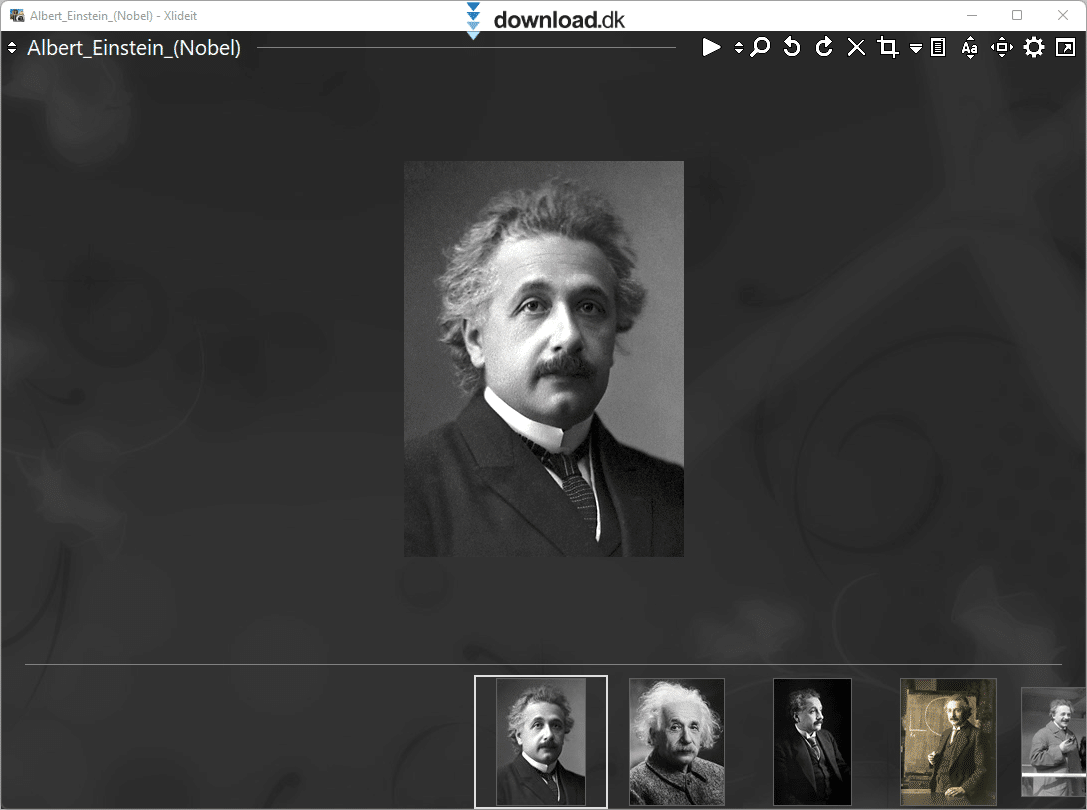Select the sepia blackboard Einstein thumbnail
The height and width of the screenshot is (810, 1087).
tap(948, 741)
